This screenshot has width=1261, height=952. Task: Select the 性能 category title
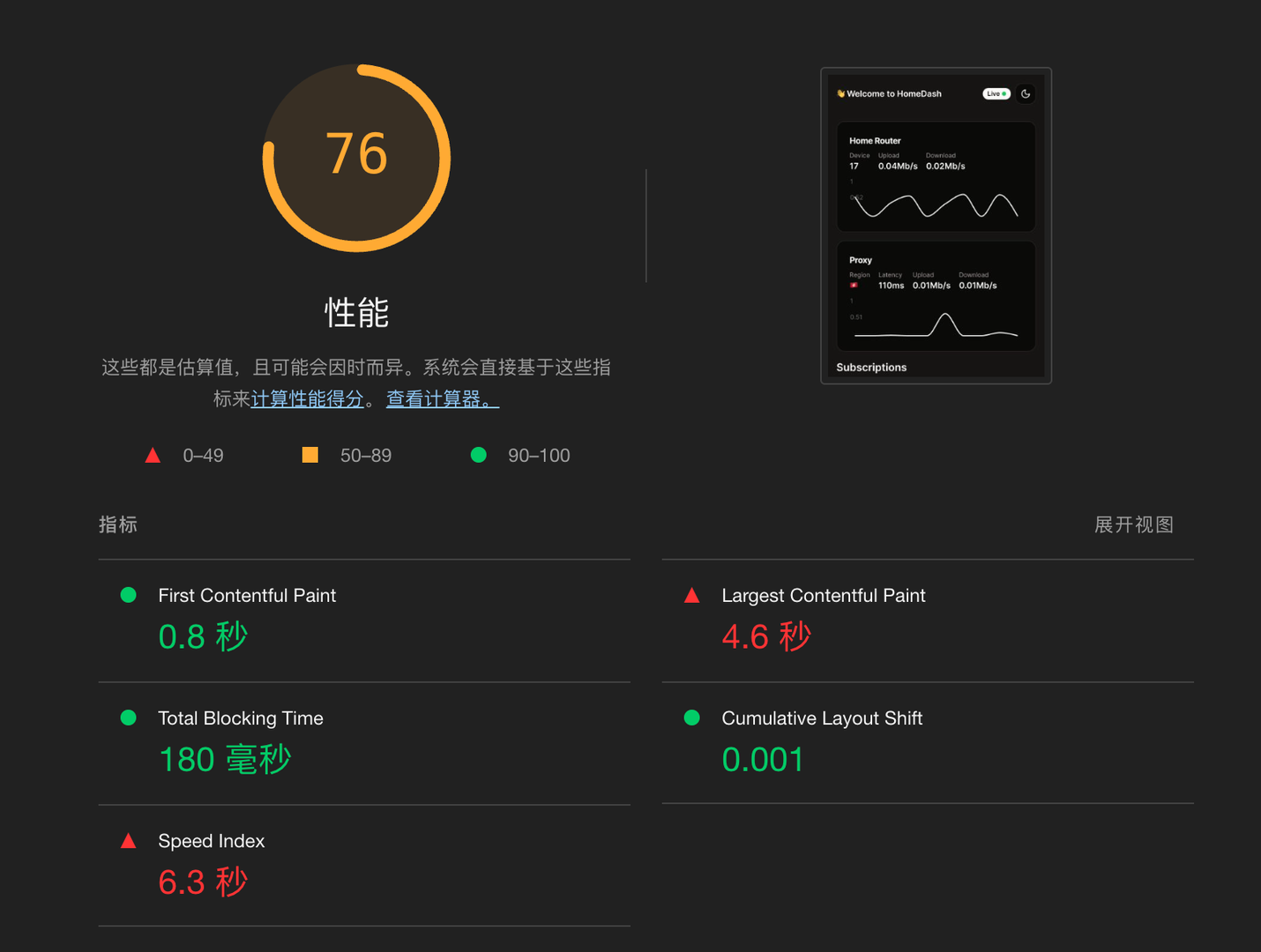[356, 312]
